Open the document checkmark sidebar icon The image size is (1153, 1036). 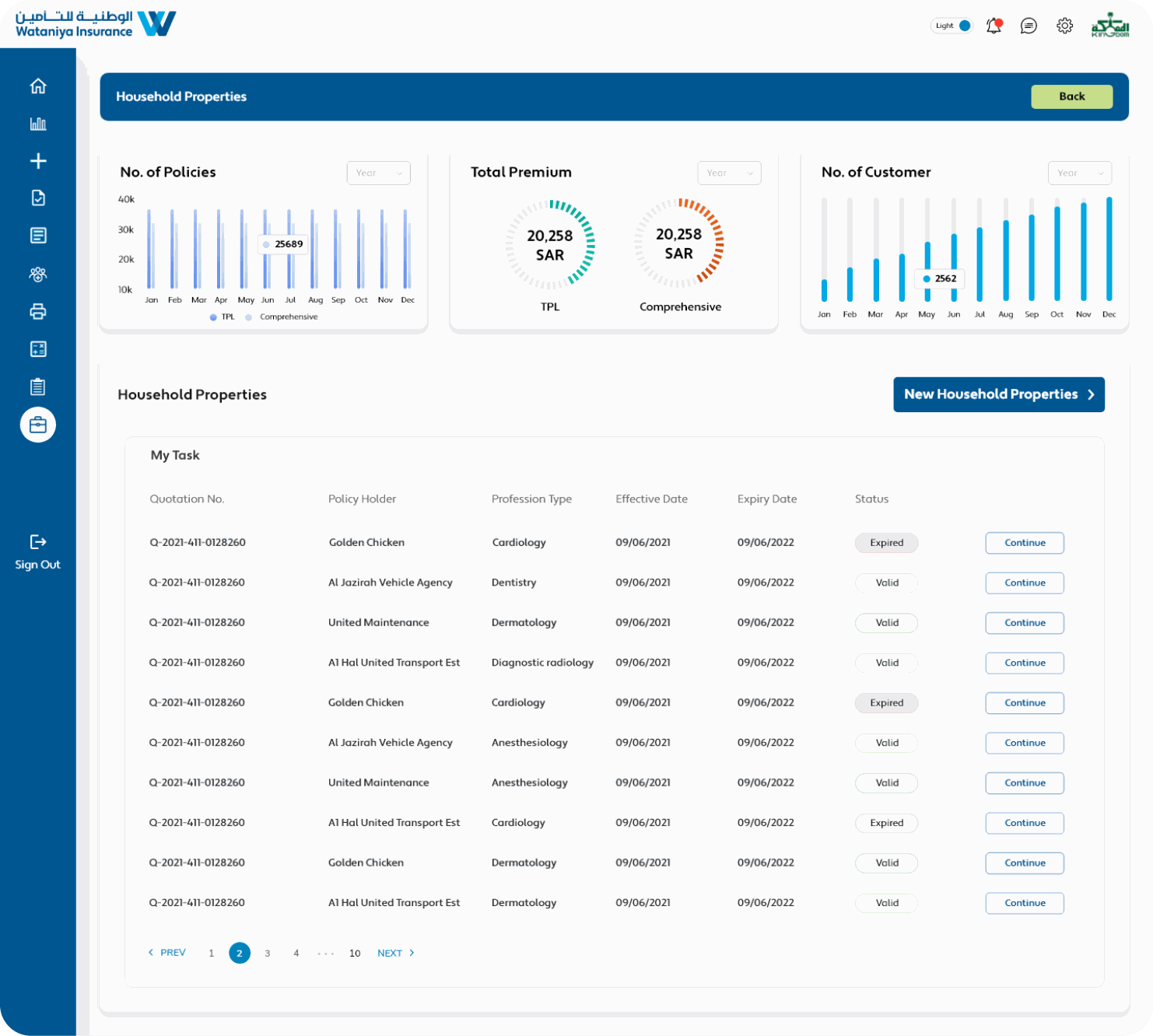click(x=38, y=198)
